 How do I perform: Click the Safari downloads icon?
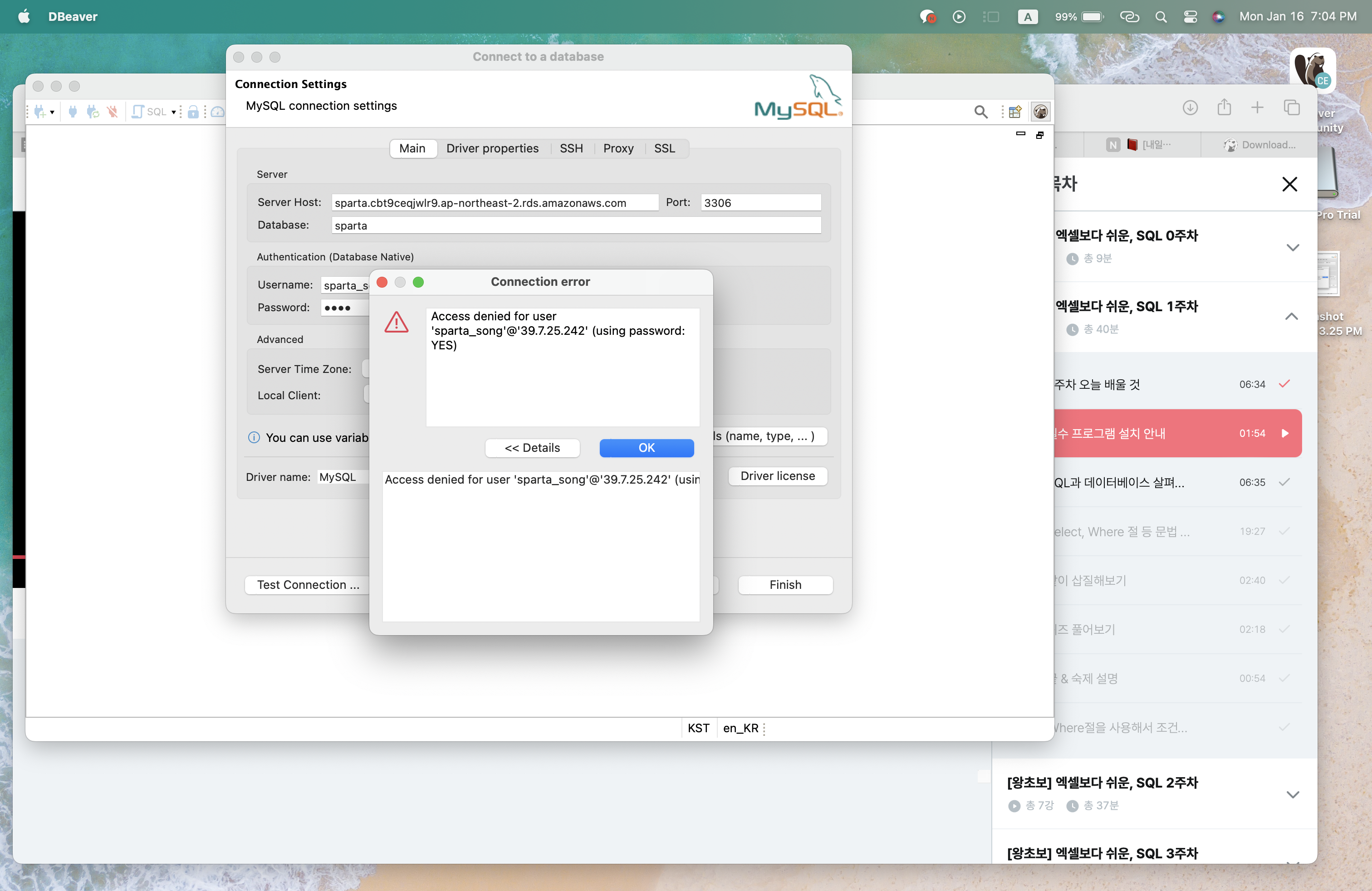click(1191, 108)
